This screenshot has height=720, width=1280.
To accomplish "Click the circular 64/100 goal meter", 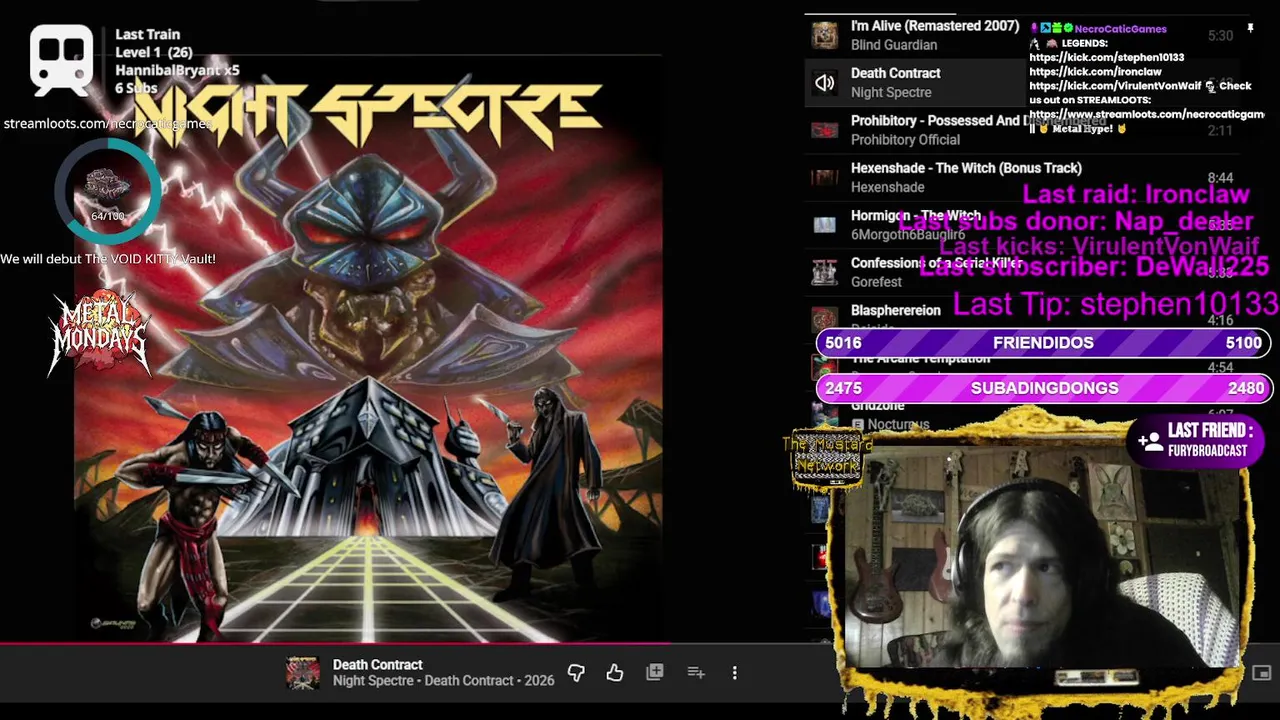I will pyautogui.click(x=107, y=193).
